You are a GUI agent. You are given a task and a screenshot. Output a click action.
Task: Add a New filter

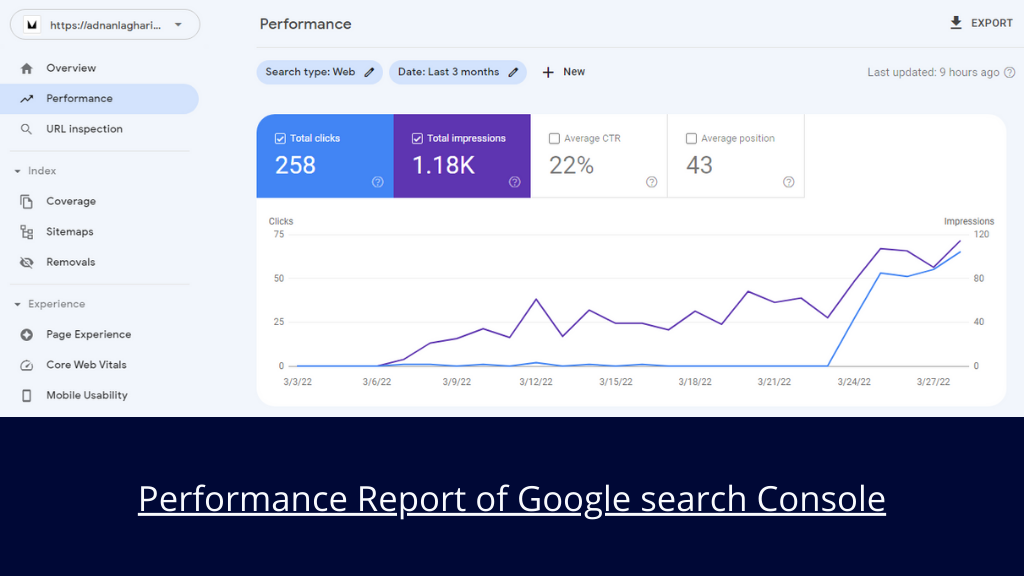(564, 72)
